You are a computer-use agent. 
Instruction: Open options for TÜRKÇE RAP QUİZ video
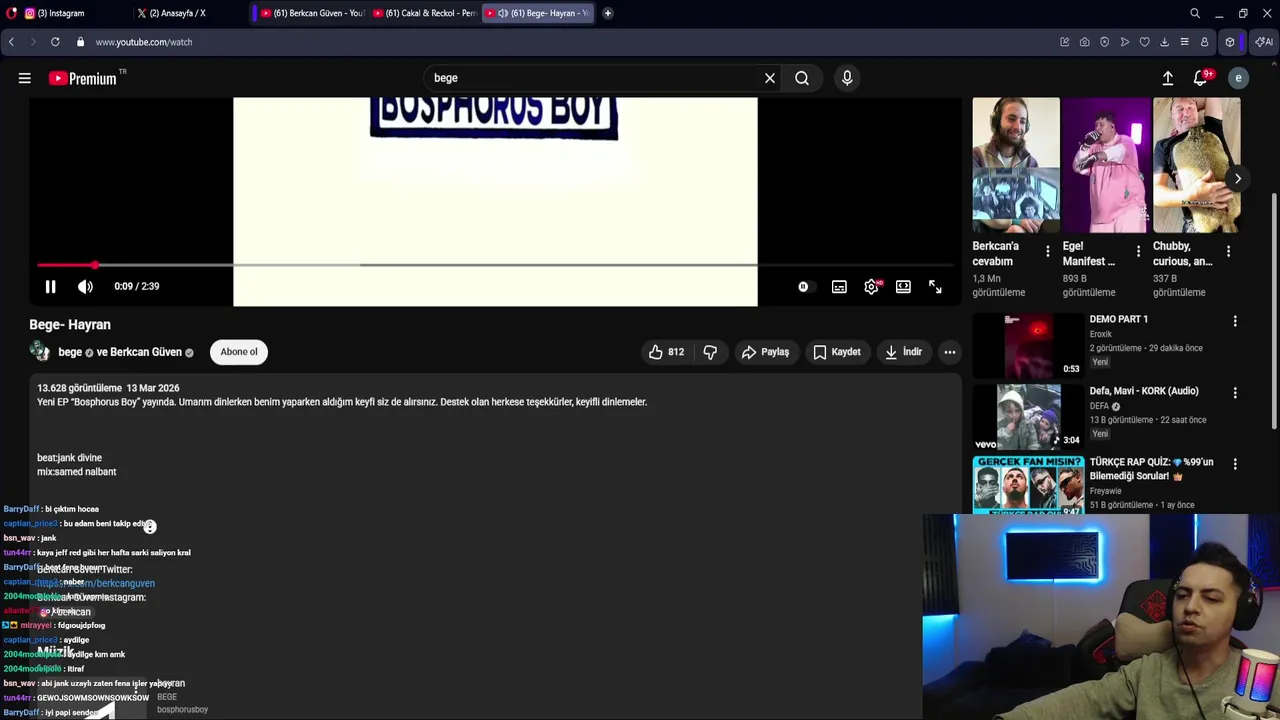tap(1235, 464)
